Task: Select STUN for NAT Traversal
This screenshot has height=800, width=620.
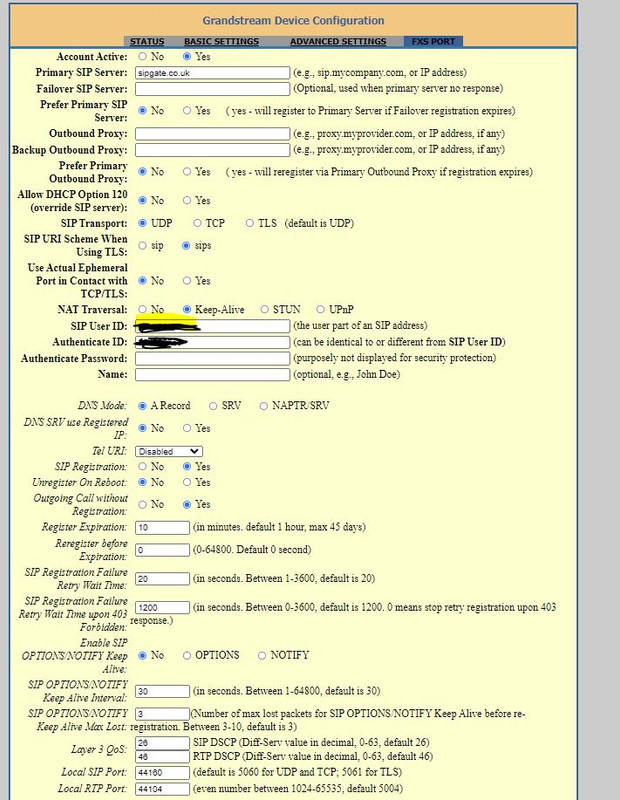Action: (x=264, y=310)
